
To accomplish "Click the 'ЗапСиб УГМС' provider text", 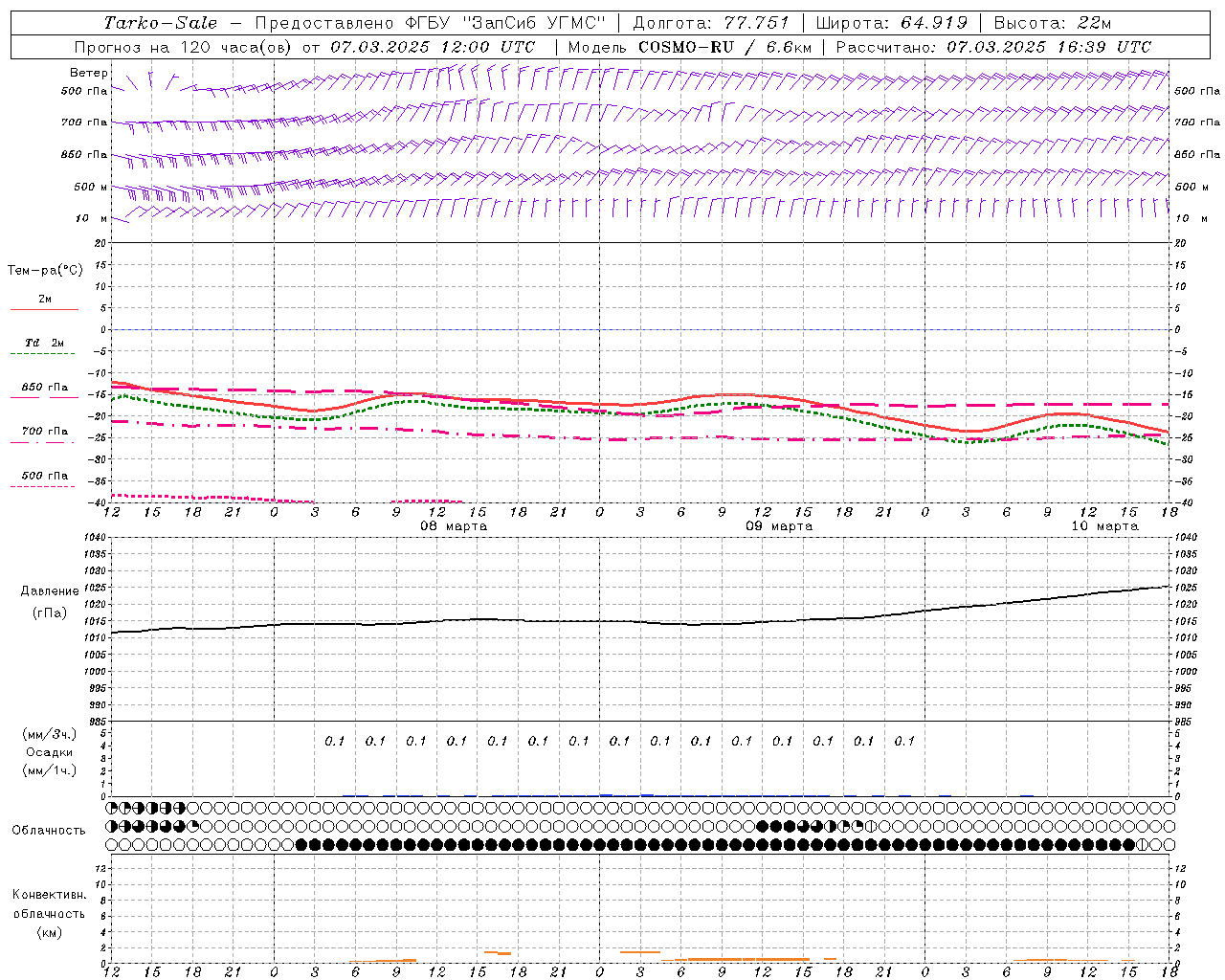I will point(534,23).
